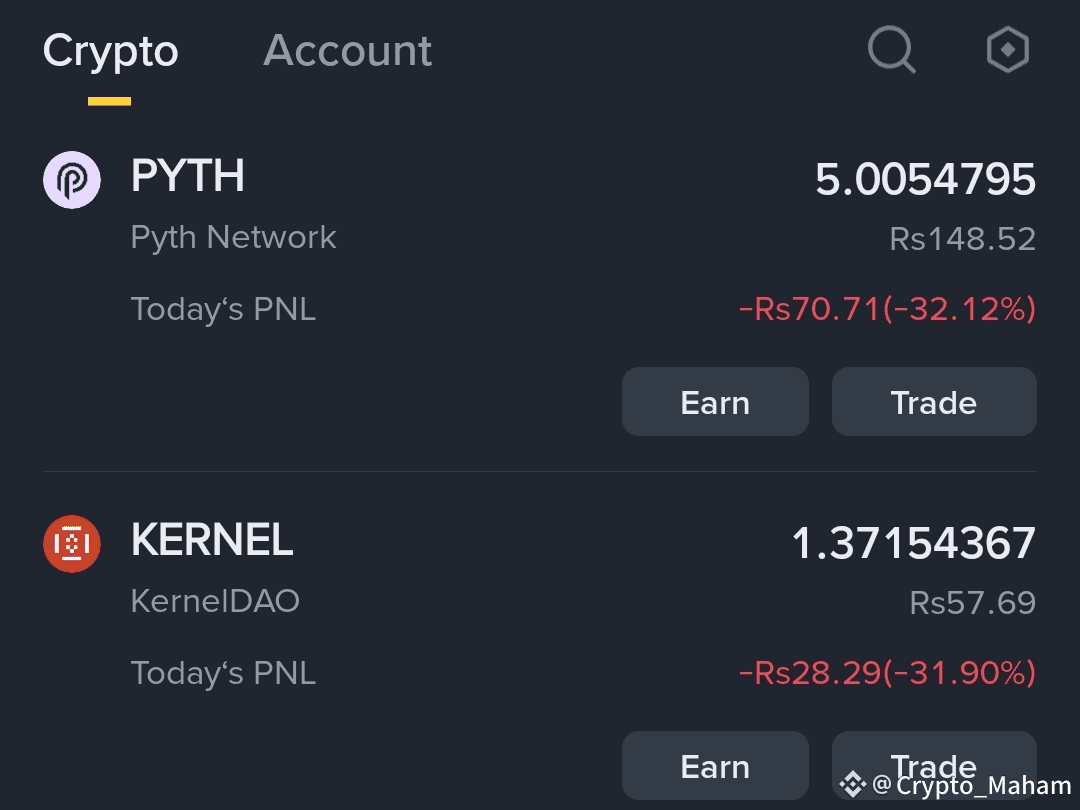Screen dimensions: 1080x810
Task: Select PYTH balance 5.0054795
Action: [x=925, y=180]
